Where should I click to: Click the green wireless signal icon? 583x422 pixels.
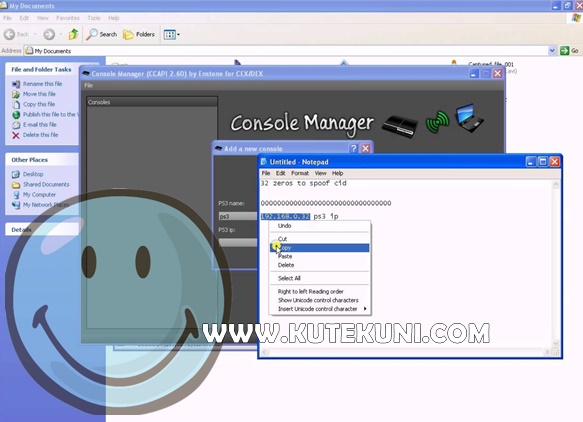(x=437, y=122)
